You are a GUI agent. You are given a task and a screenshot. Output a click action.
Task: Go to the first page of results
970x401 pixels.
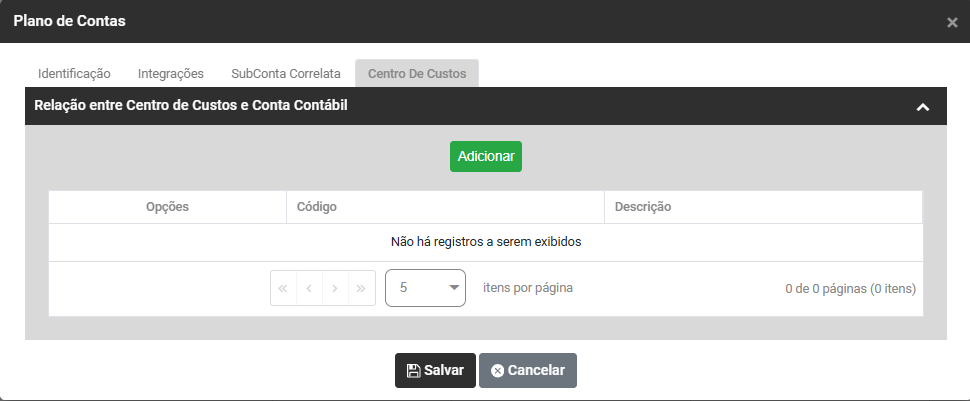(x=283, y=288)
